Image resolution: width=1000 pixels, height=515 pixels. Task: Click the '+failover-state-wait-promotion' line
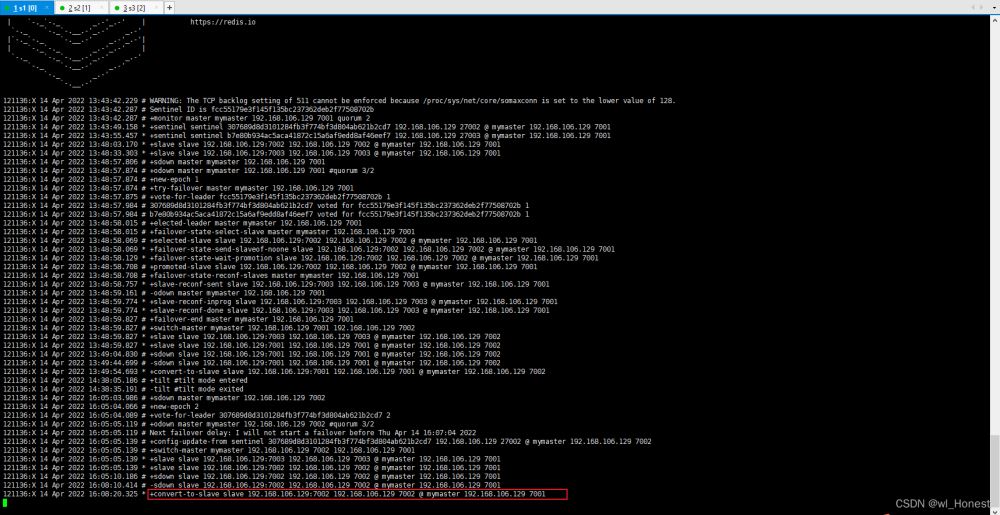click(301, 258)
